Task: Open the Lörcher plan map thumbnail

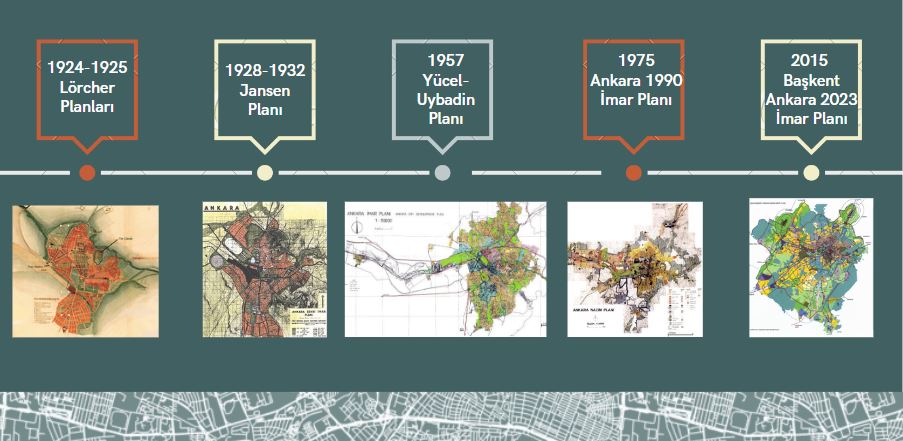Action: point(85,269)
